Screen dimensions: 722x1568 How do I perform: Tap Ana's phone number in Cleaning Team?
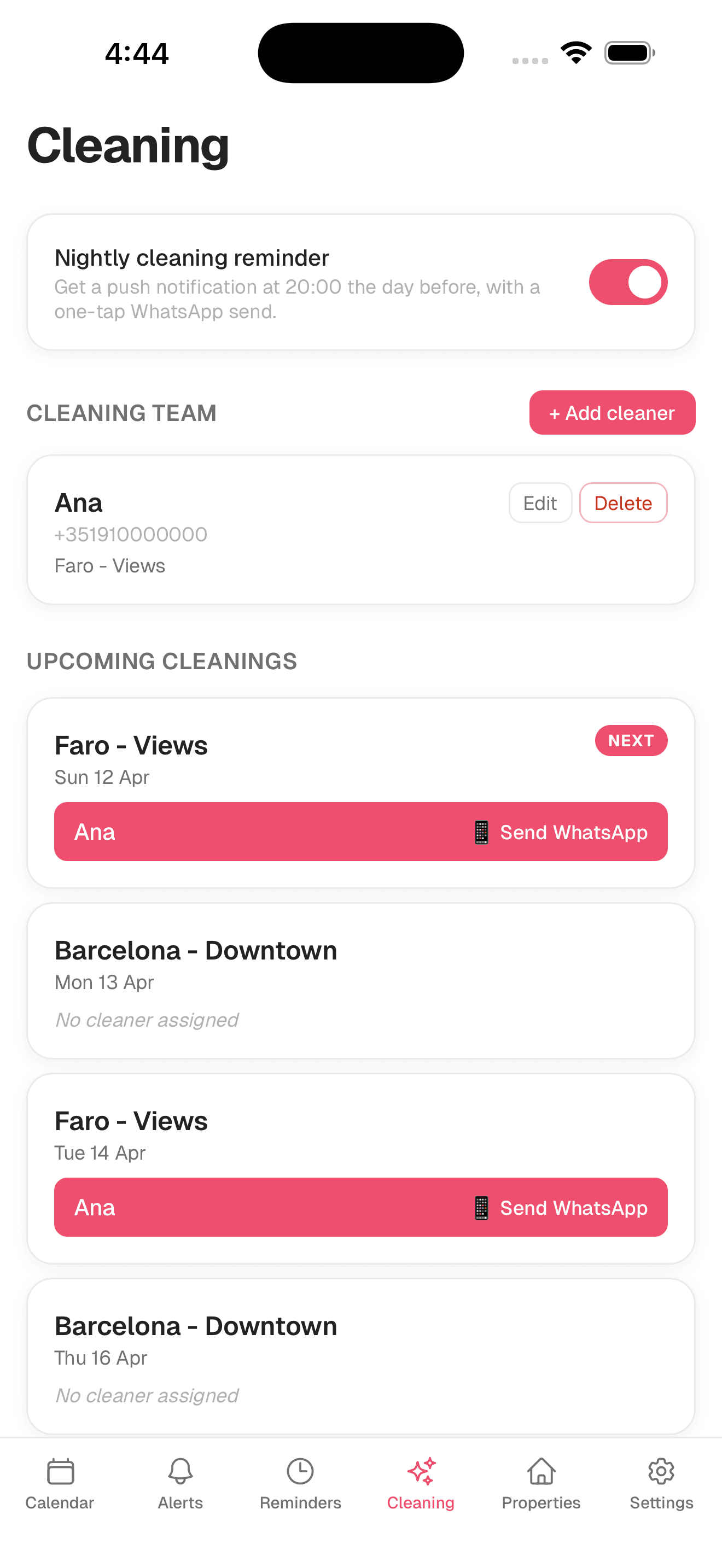(131, 535)
